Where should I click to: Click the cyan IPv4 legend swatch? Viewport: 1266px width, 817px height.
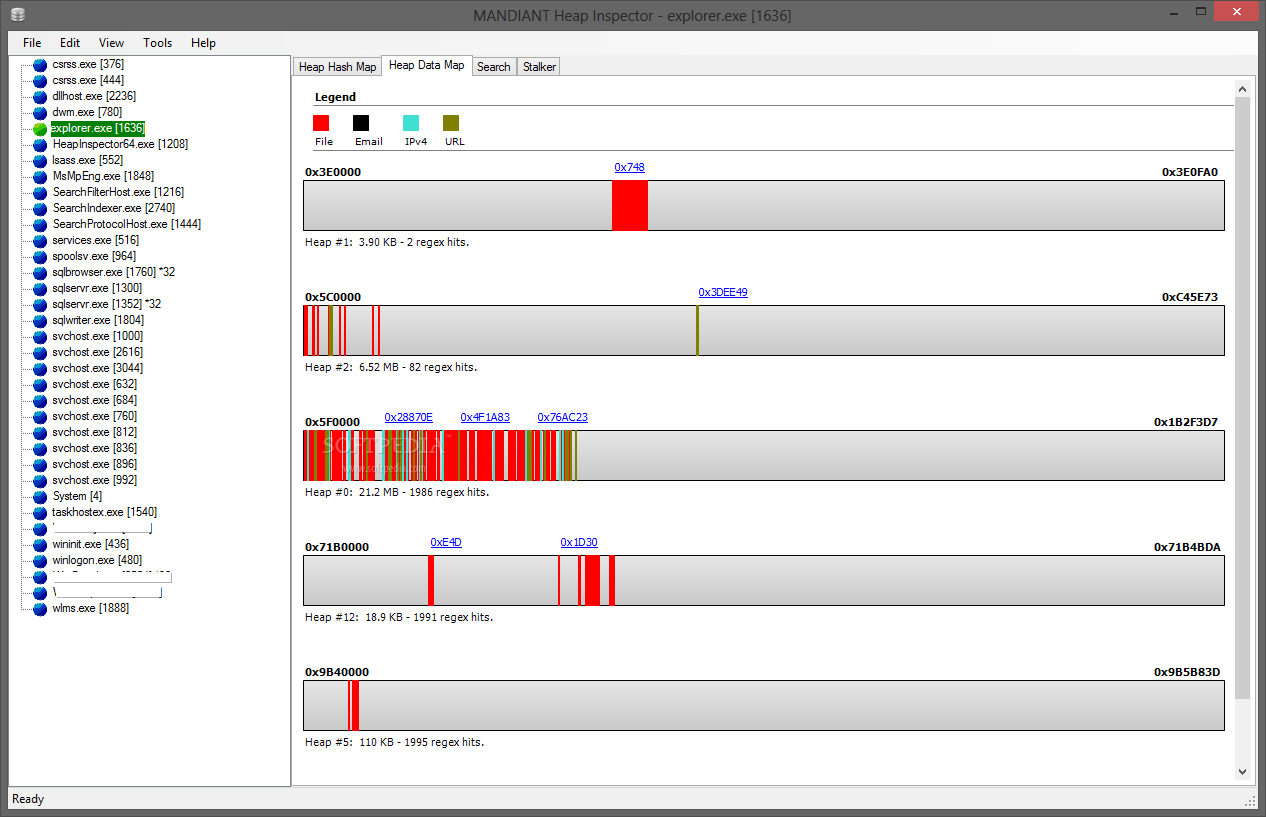point(411,123)
